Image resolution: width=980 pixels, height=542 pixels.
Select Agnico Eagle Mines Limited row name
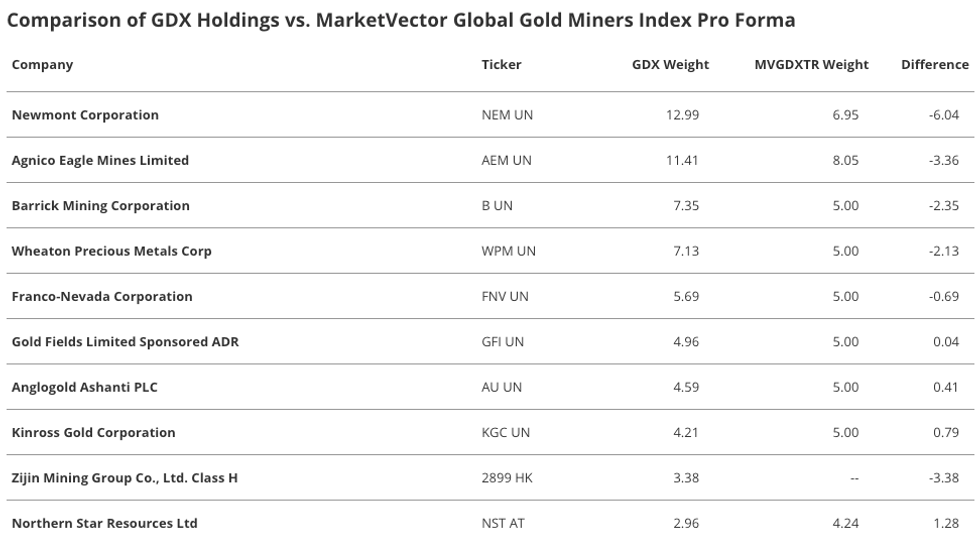pos(100,160)
